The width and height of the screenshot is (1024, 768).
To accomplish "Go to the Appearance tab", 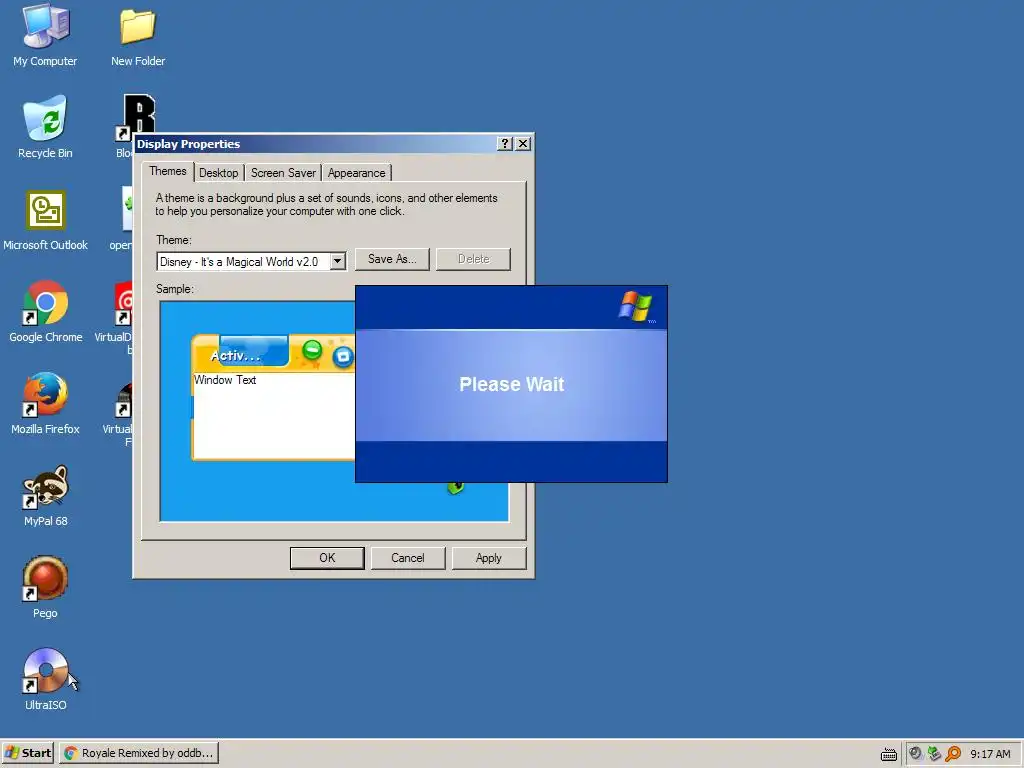I will click(x=357, y=173).
